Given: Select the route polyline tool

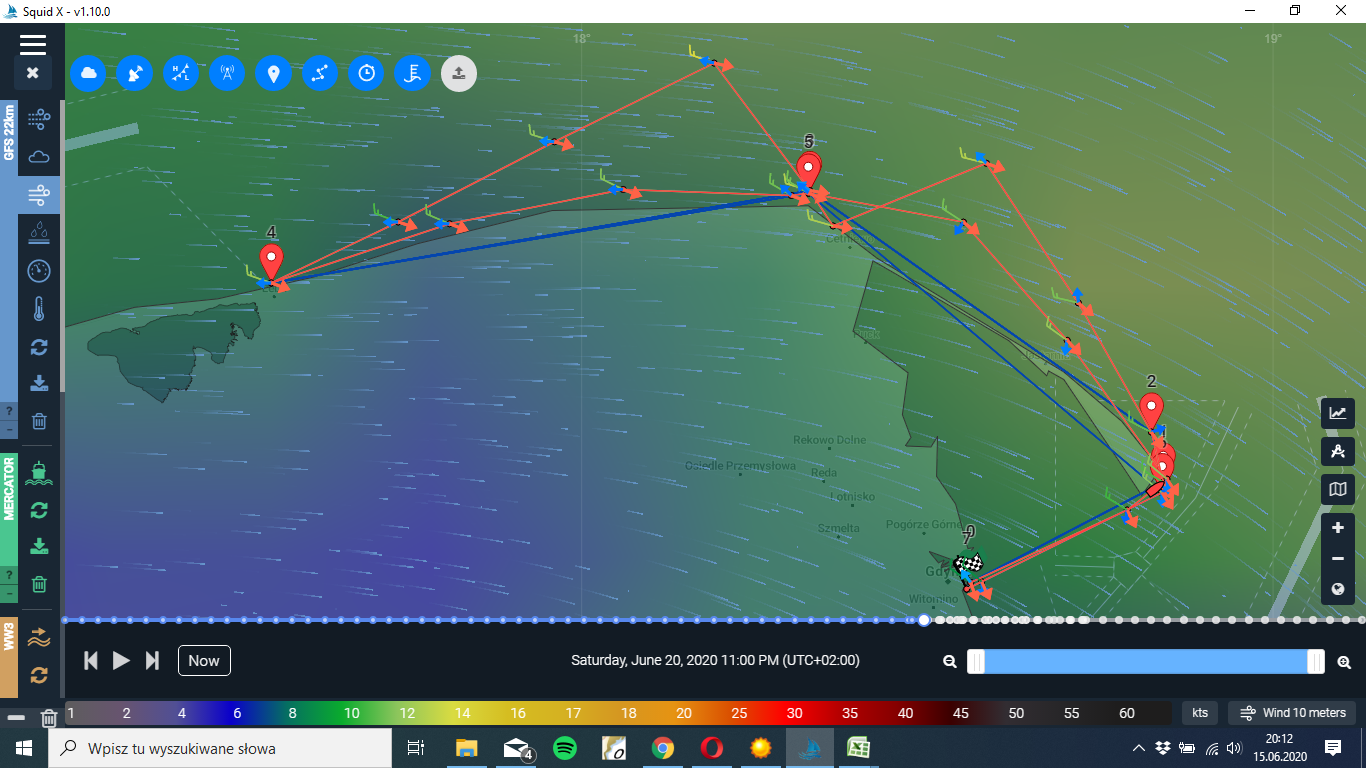Looking at the screenshot, I should pos(320,73).
